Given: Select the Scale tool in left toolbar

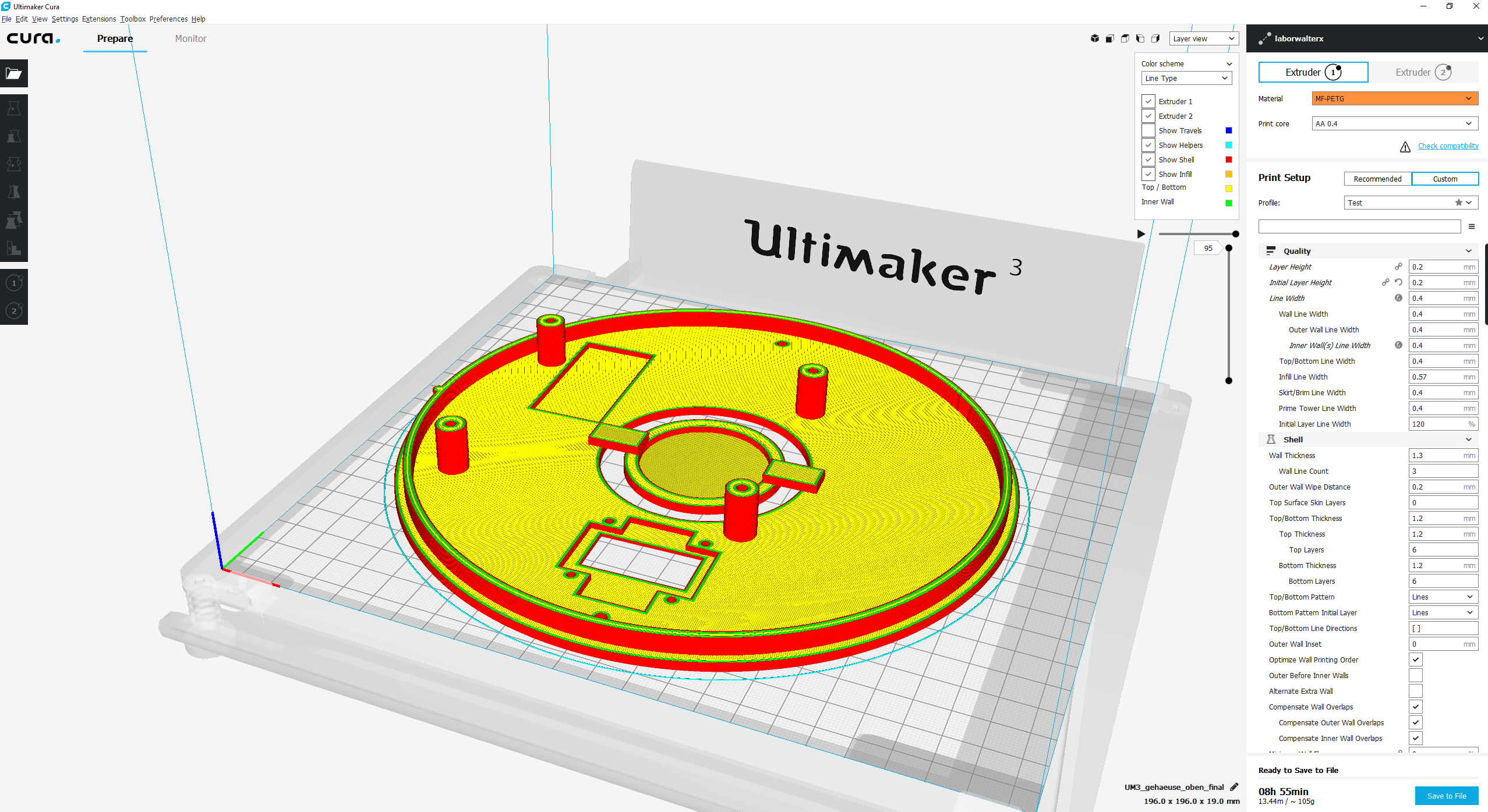Looking at the screenshot, I should click(x=14, y=136).
